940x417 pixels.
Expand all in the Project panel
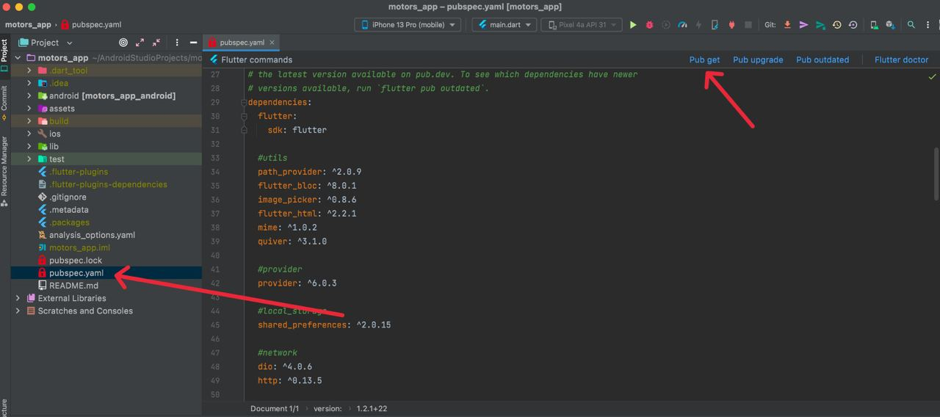[x=140, y=43]
